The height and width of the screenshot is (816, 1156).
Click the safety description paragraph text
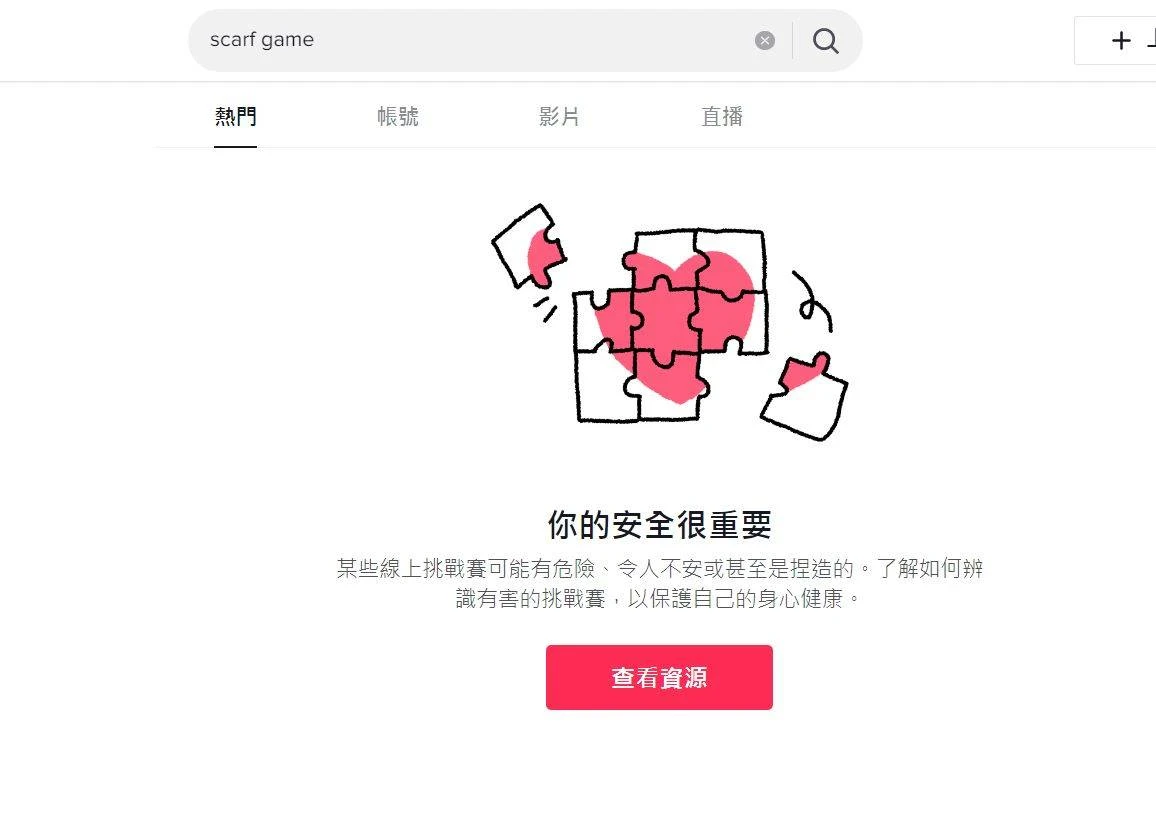pos(659,583)
